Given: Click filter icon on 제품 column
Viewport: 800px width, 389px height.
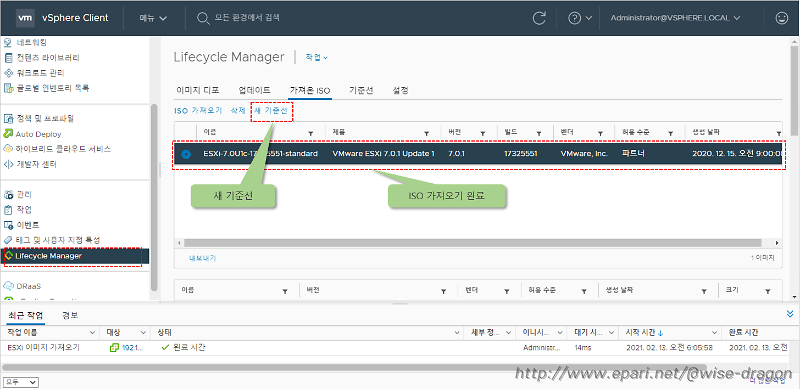Looking at the screenshot, I should (427, 133).
